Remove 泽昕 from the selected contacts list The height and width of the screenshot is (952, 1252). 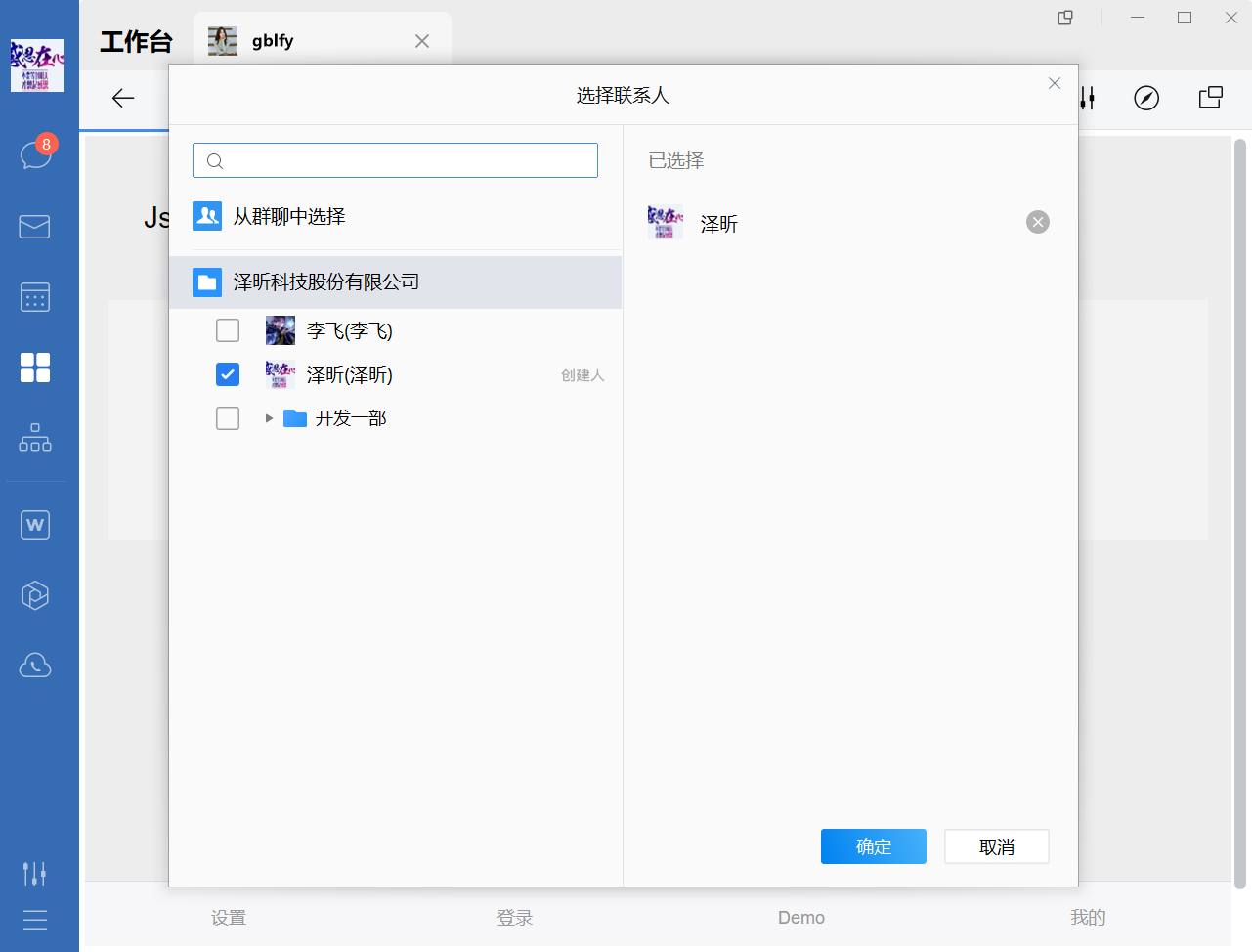[x=1037, y=222]
